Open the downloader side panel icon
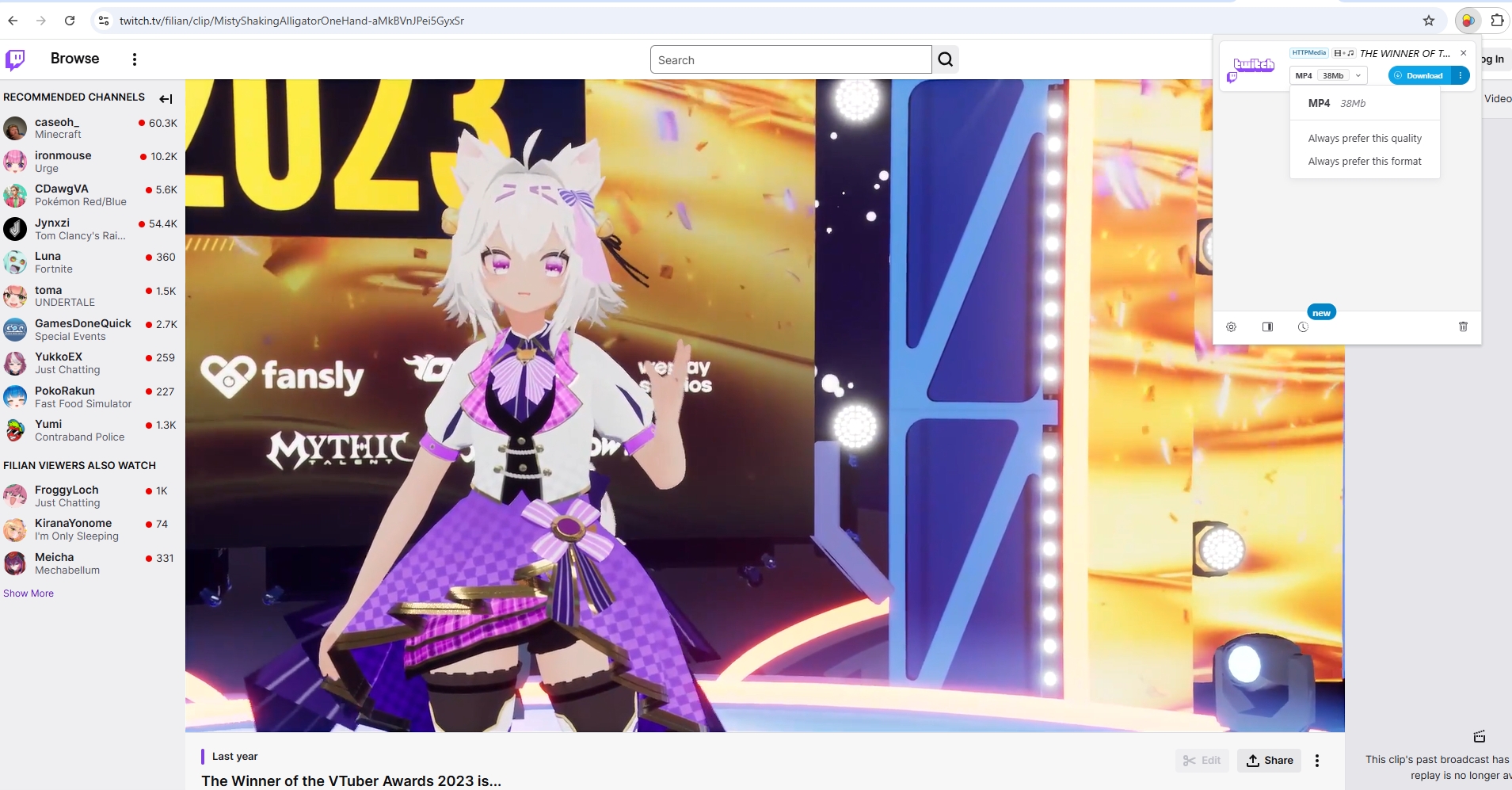The image size is (1512, 790). [1267, 326]
